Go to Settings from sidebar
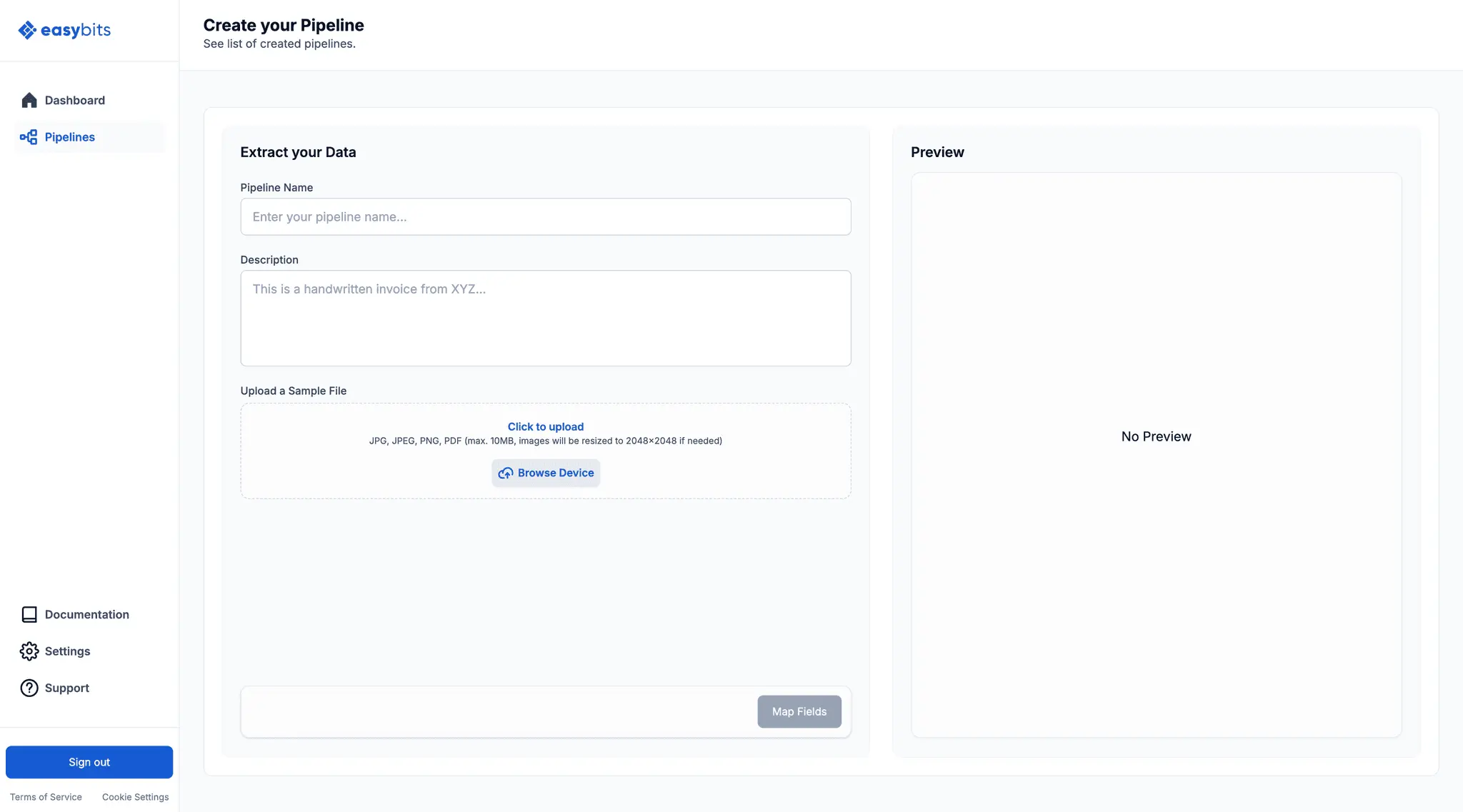The image size is (1463, 812). [x=89, y=651]
